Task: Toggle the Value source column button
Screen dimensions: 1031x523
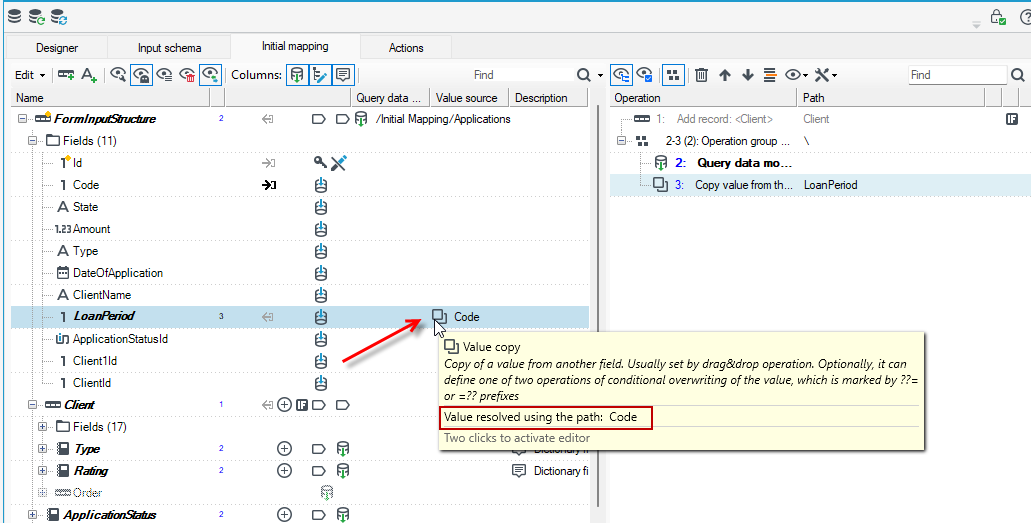Action: [x=320, y=75]
